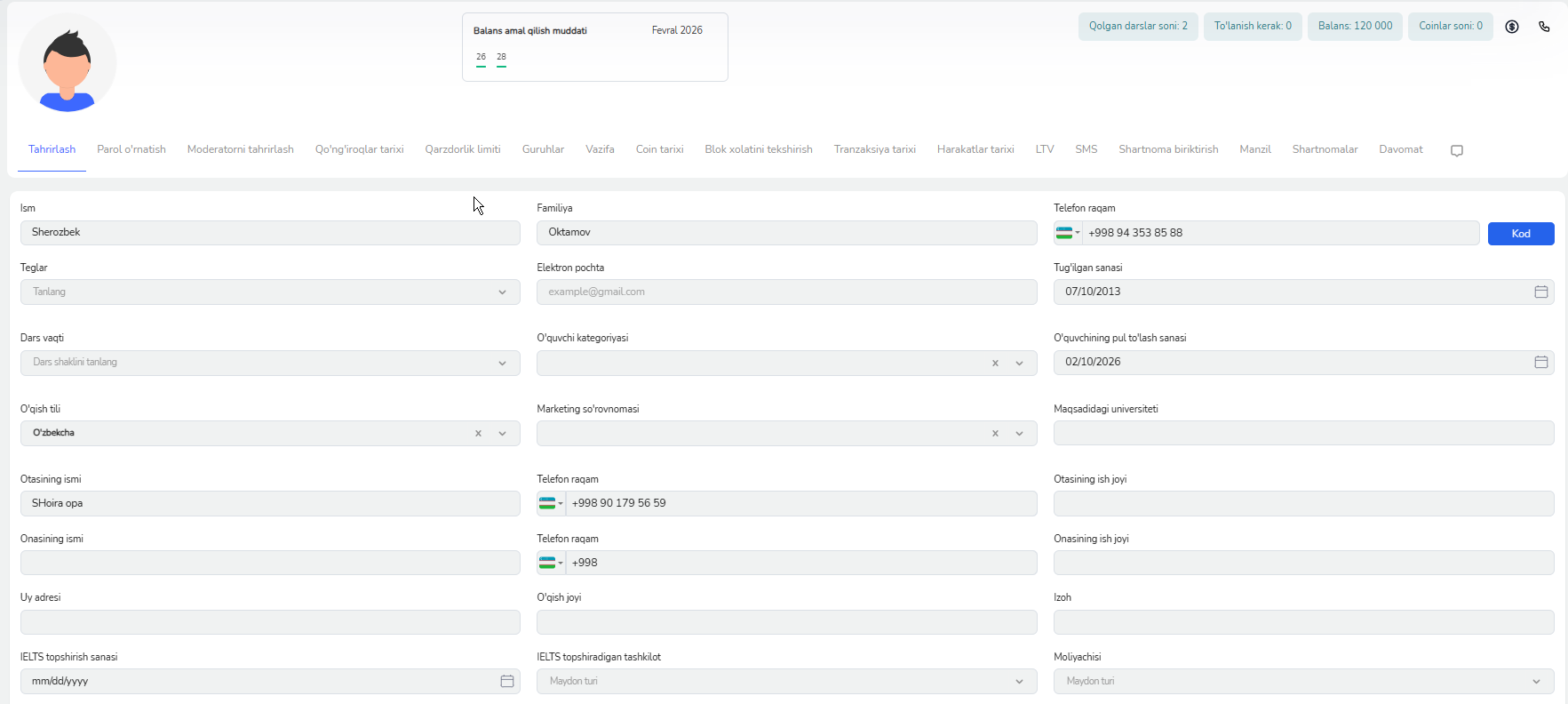Go to the Coin tarixi tab
Image resolution: width=1568 pixels, height=704 pixels.
[x=659, y=149]
